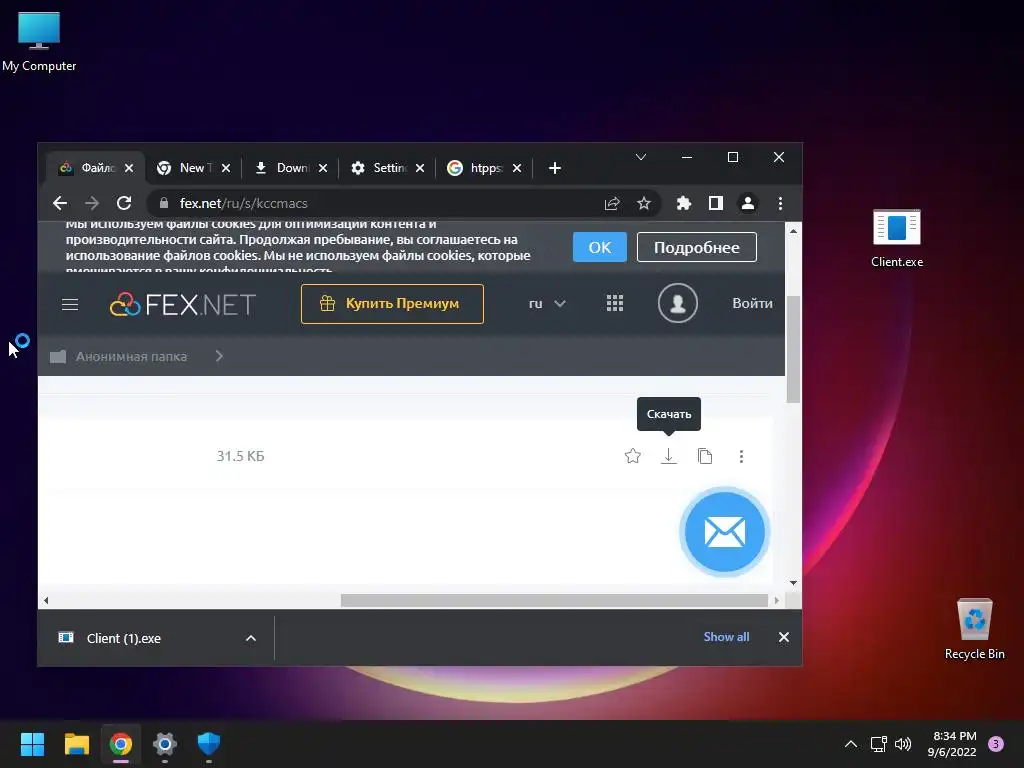
Task: Close the Файло fex.net tab
Action: point(129,168)
